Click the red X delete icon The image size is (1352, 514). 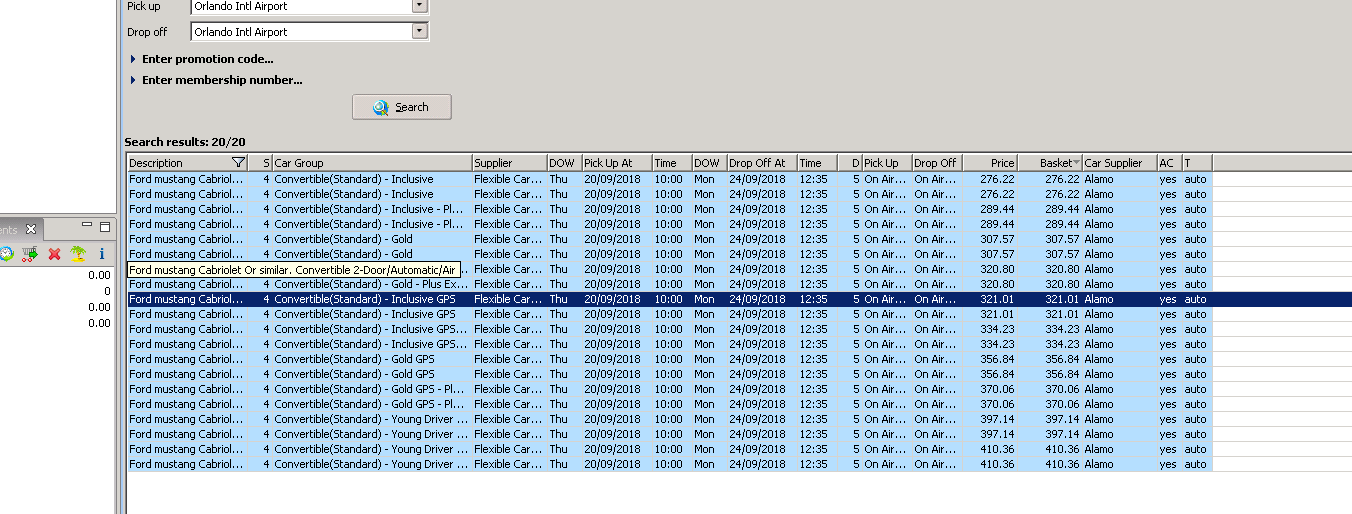[x=54, y=254]
